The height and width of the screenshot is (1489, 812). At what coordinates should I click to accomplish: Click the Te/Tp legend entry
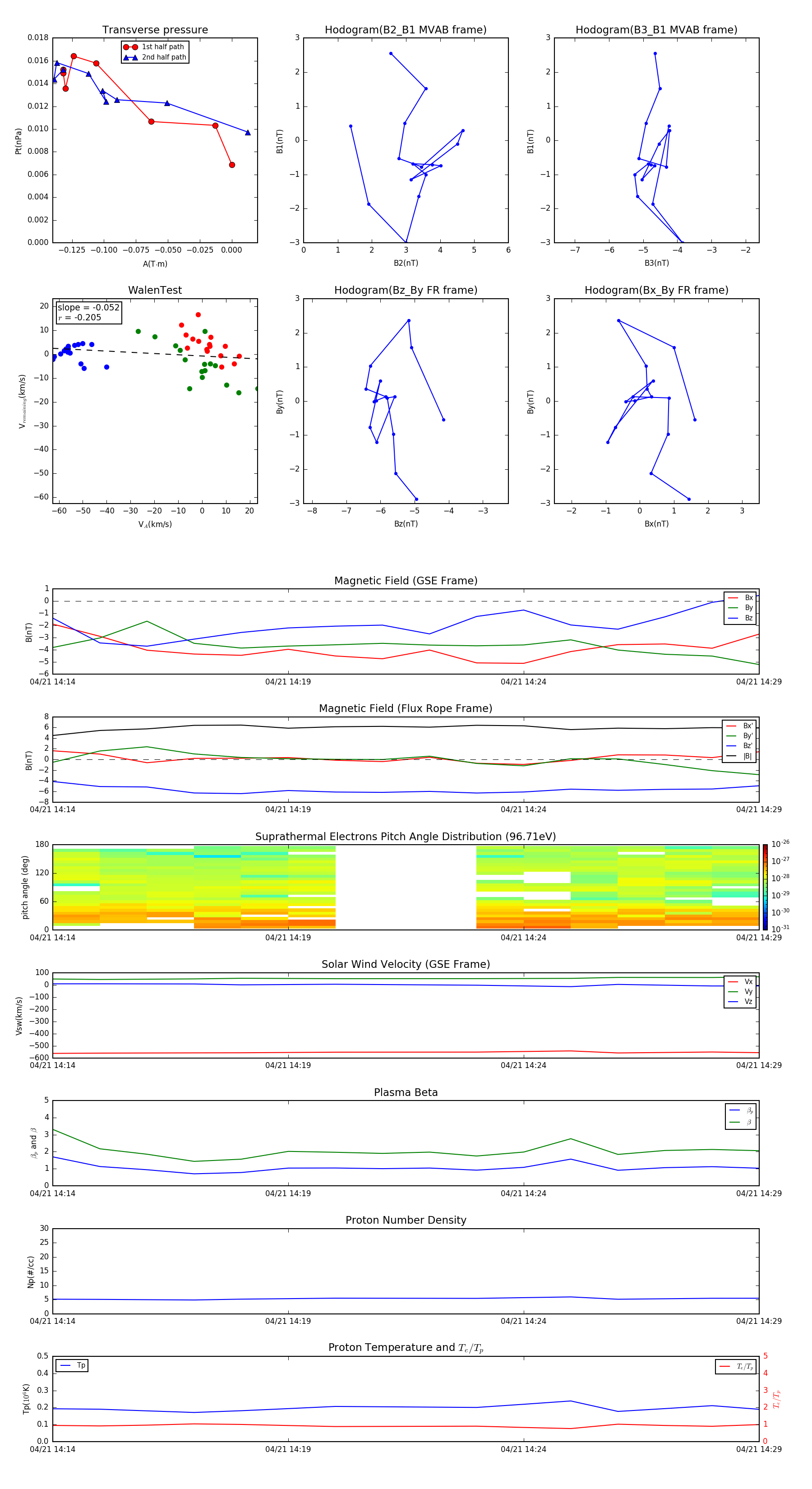[x=736, y=1367]
